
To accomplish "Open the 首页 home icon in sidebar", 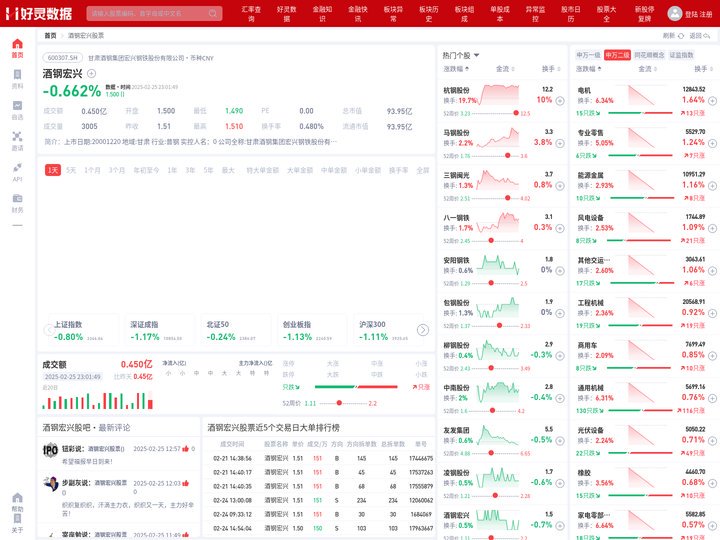I will click(x=17, y=44).
